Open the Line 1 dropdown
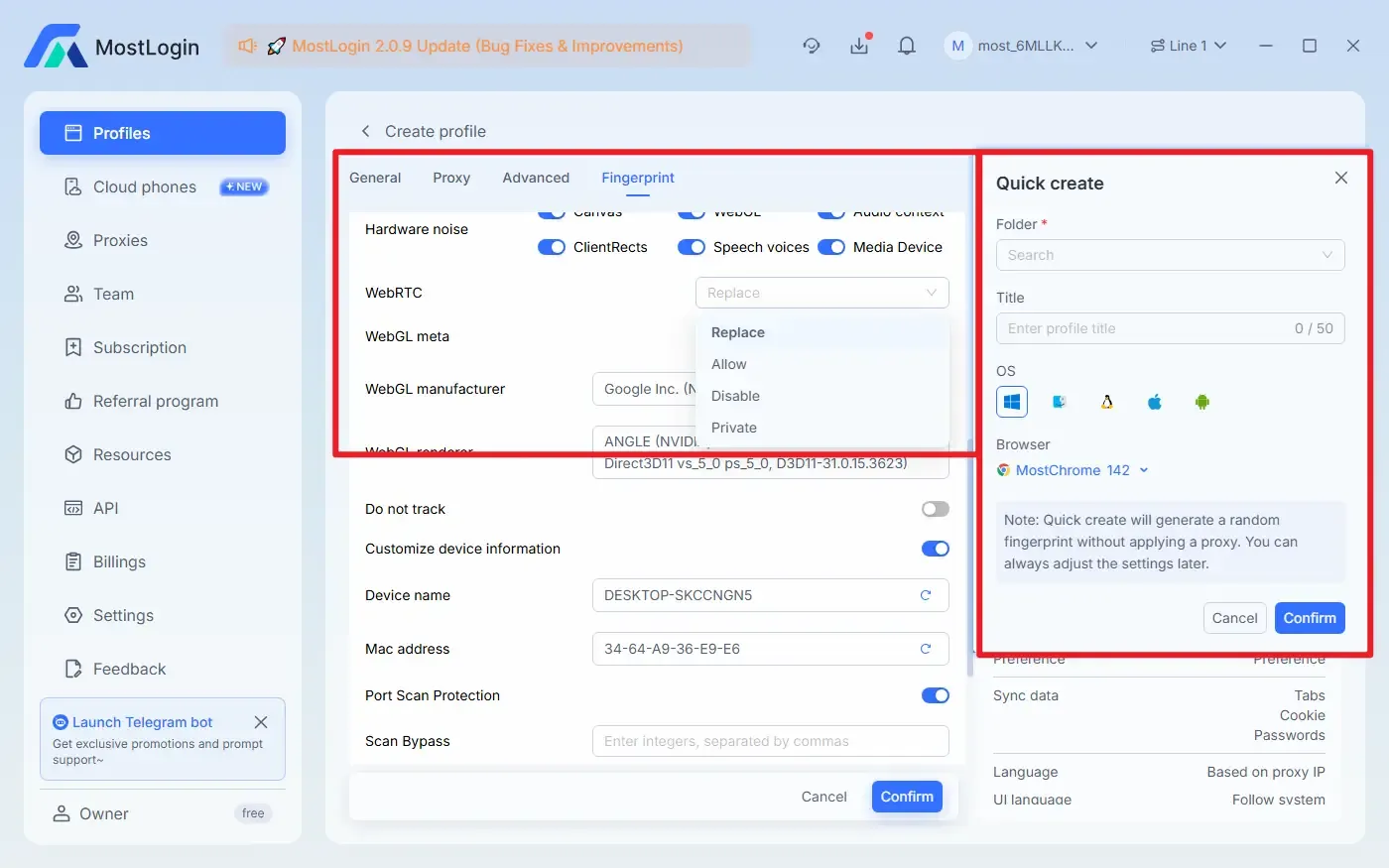 tap(1189, 46)
